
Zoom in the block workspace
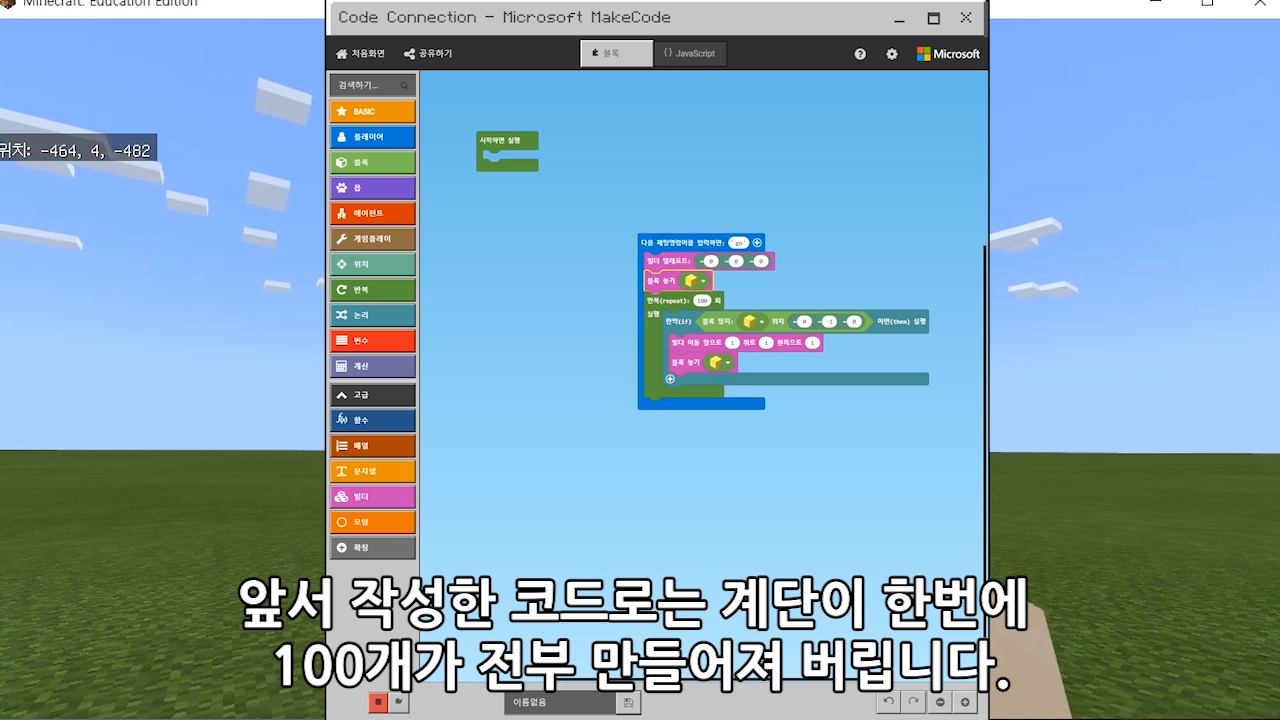click(965, 702)
